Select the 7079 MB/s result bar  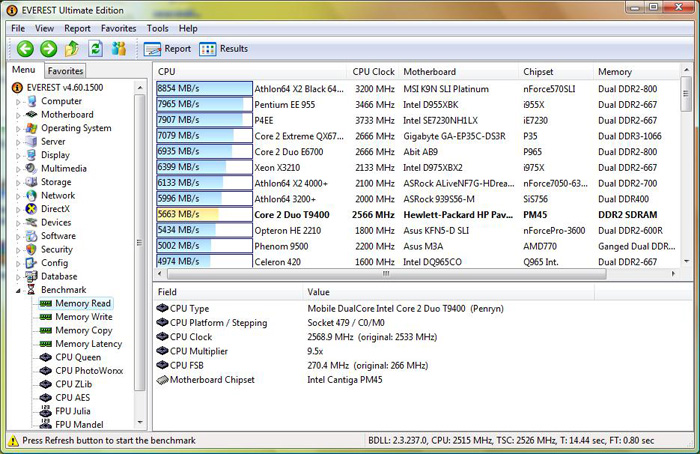[204, 136]
